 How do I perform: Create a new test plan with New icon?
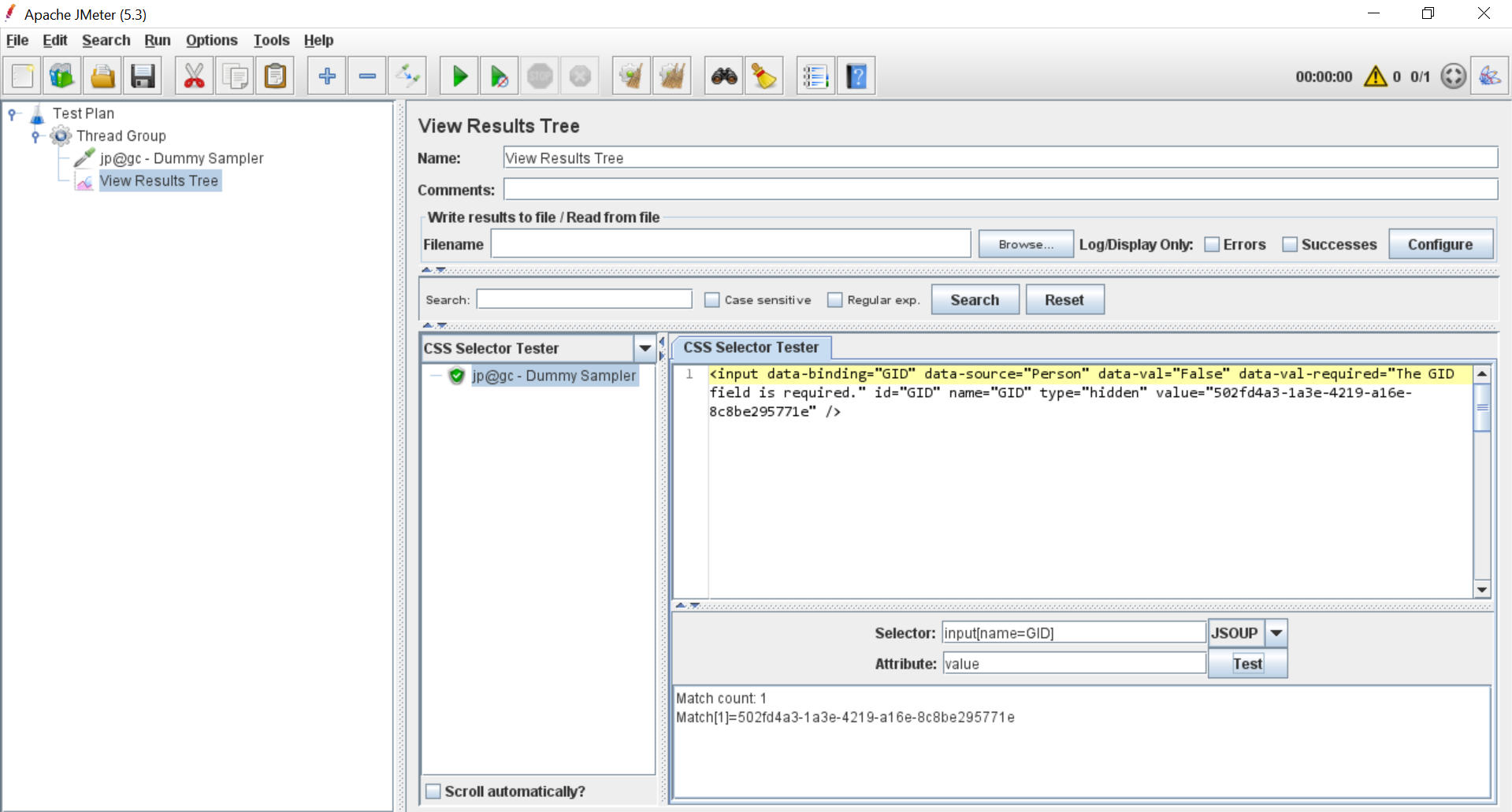23,76
